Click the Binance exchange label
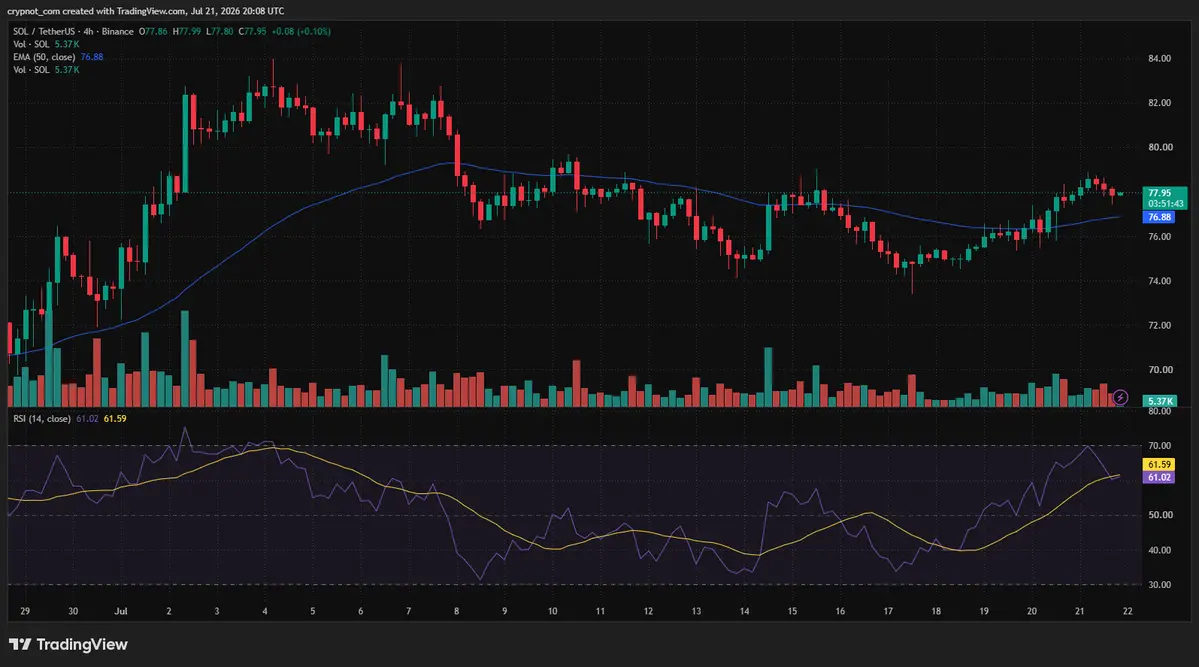 pyautogui.click(x=117, y=31)
